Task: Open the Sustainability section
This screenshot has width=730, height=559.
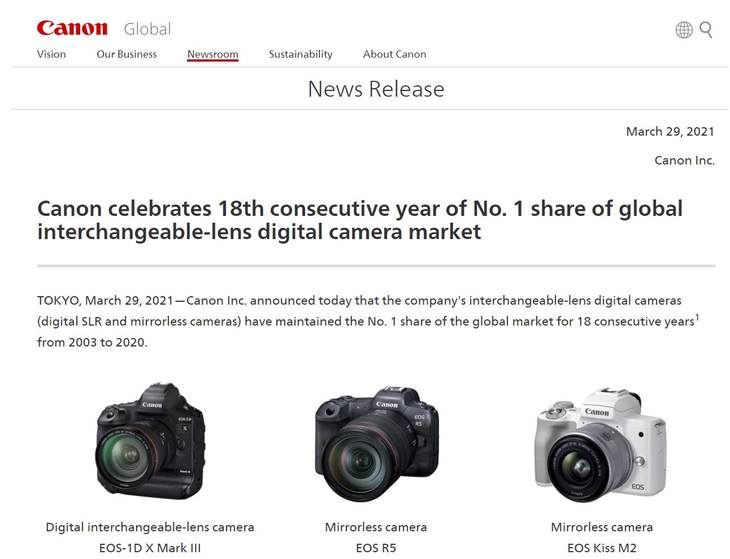Action: 301,54
